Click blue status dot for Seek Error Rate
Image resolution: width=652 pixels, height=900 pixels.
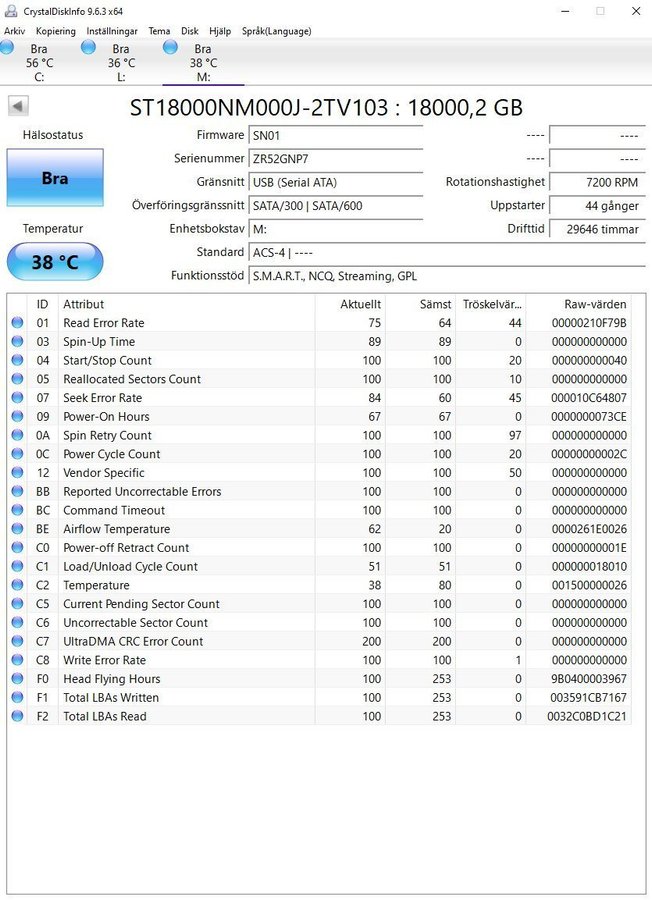17,398
